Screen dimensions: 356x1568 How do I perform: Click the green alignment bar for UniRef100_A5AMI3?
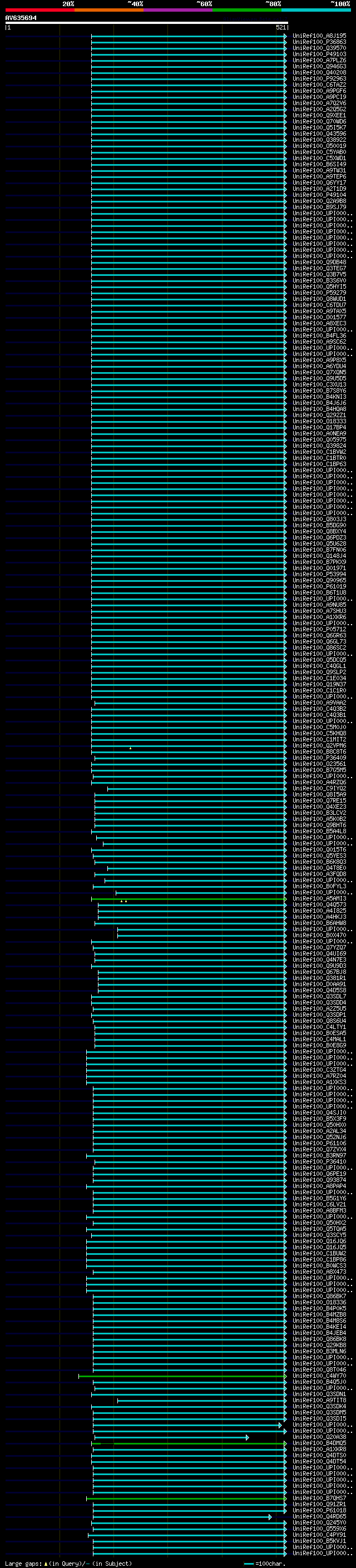click(x=189, y=899)
